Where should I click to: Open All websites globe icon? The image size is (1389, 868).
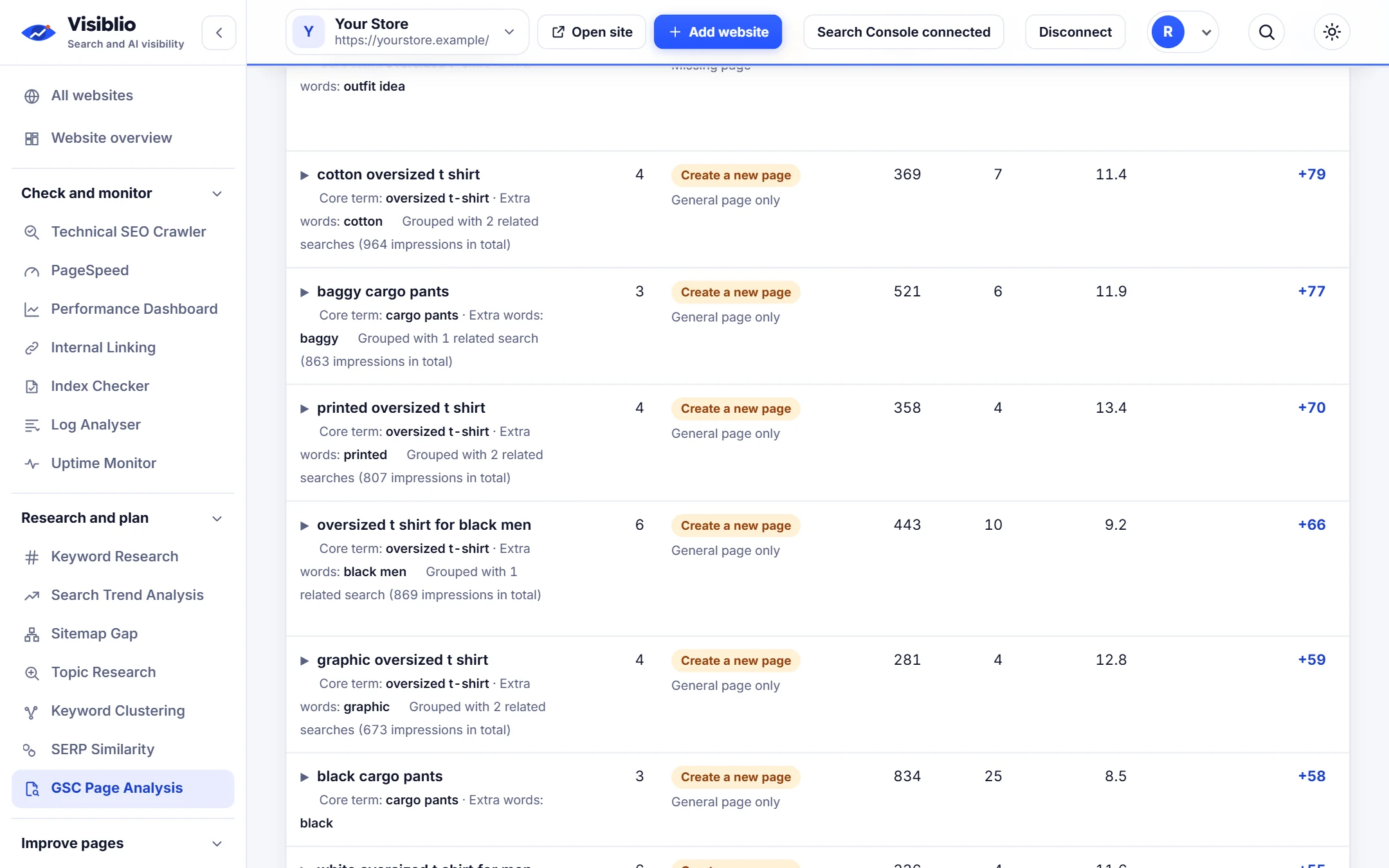tap(32, 96)
